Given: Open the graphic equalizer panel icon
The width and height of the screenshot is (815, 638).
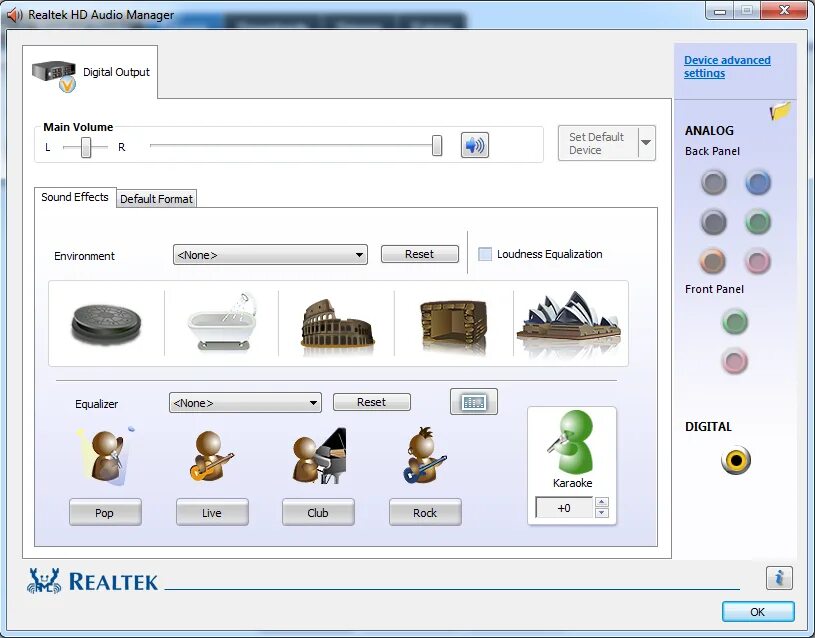Looking at the screenshot, I should tap(474, 401).
